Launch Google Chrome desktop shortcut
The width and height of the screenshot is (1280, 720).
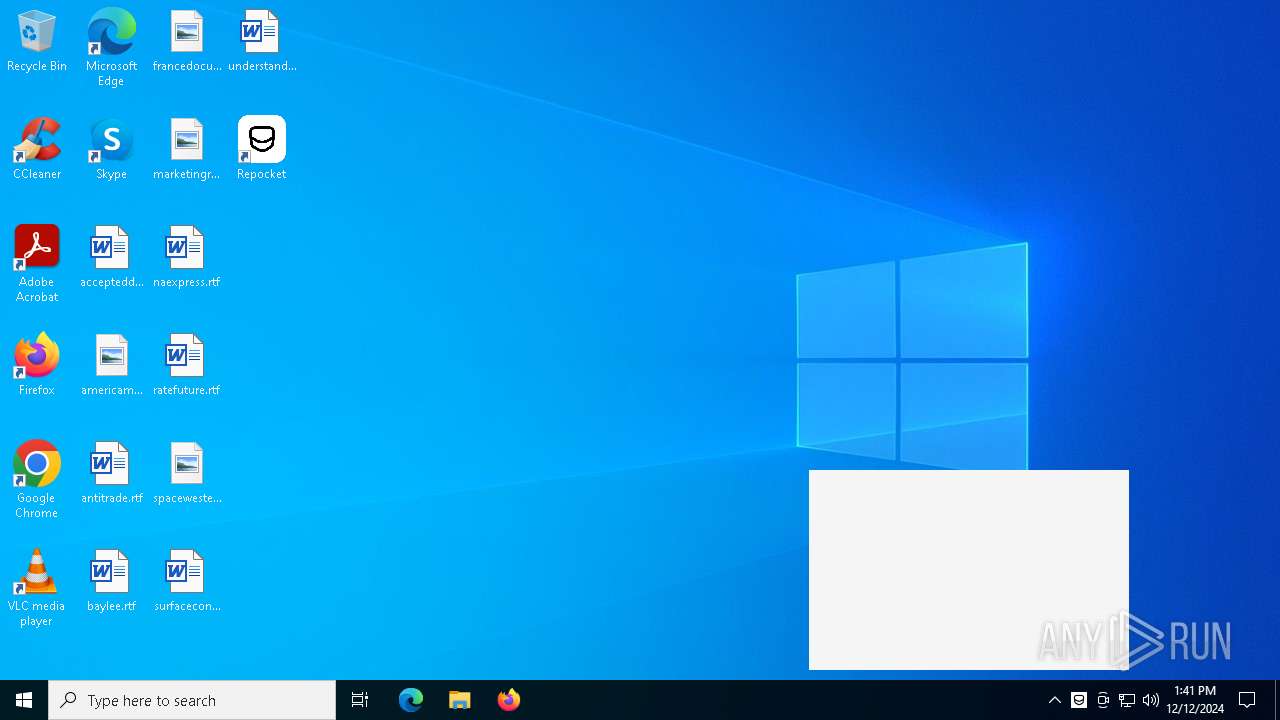[37, 480]
